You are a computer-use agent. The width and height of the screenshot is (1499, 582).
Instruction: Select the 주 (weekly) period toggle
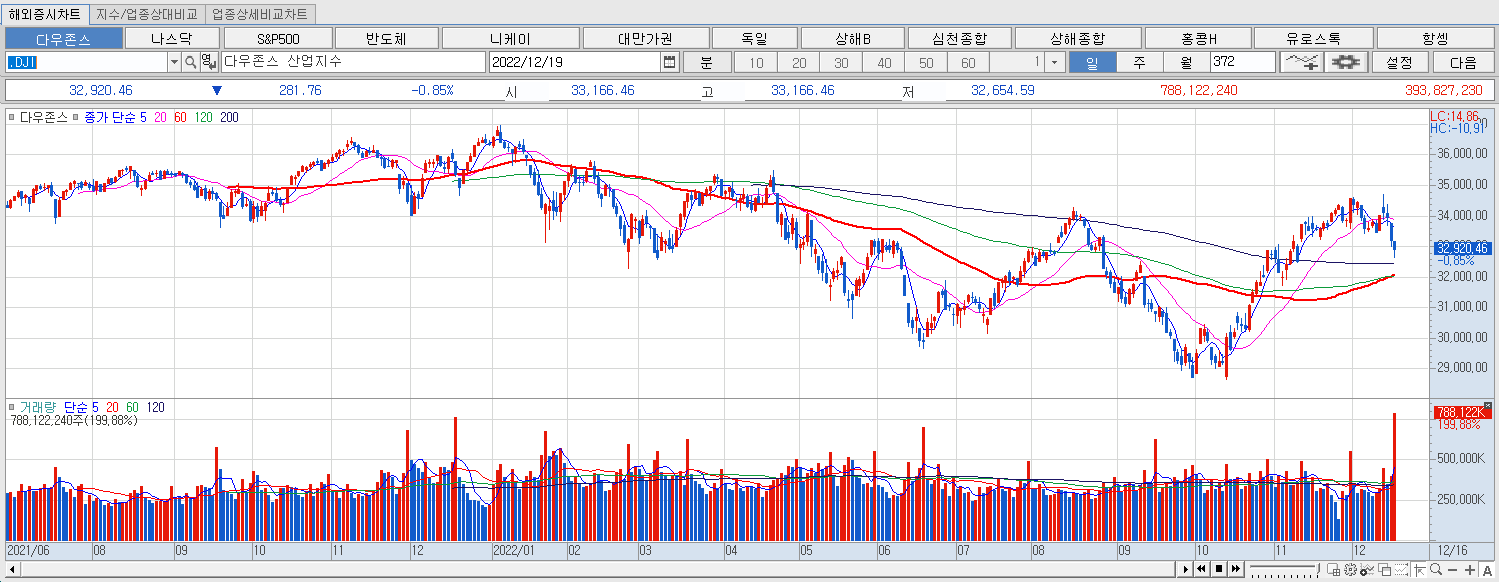tap(1138, 62)
